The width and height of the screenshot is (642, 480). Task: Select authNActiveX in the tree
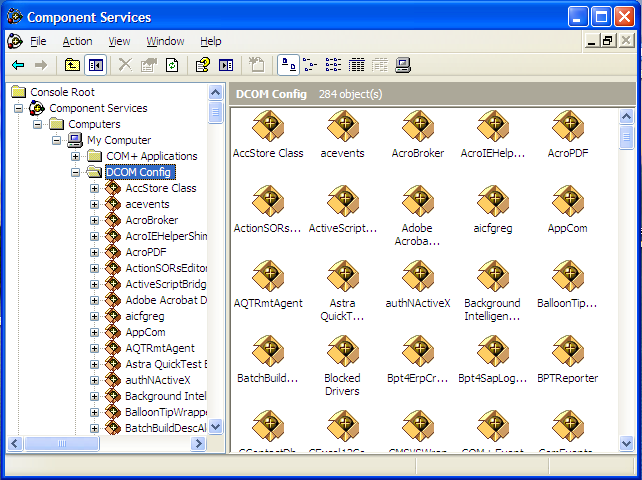click(158, 380)
